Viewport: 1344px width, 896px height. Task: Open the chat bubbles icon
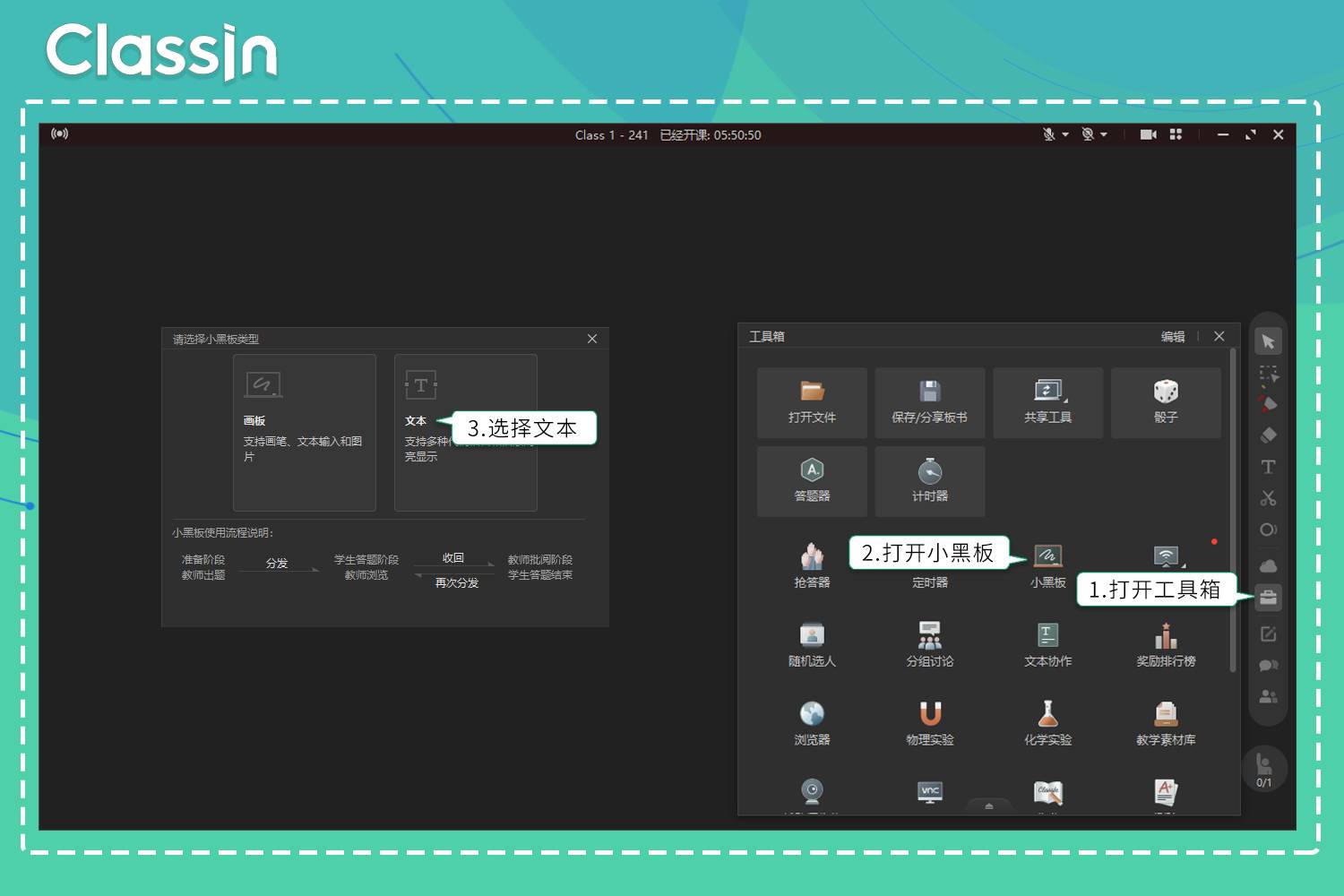click(1268, 666)
